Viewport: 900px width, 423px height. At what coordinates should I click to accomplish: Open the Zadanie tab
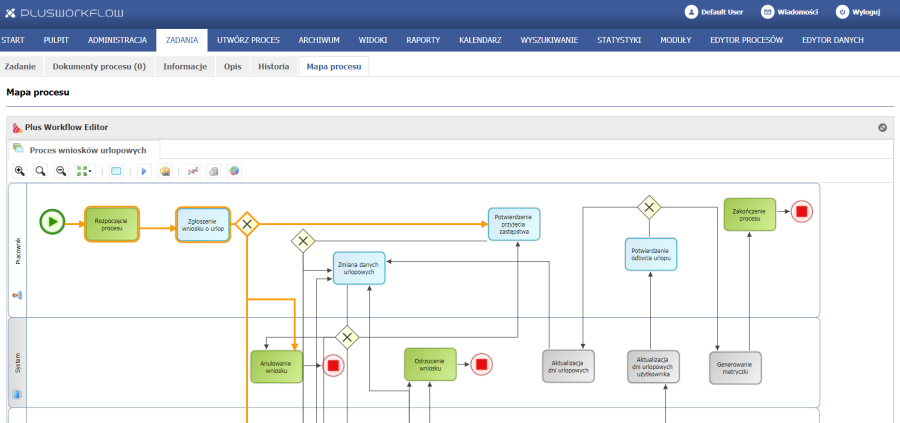click(20, 67)
